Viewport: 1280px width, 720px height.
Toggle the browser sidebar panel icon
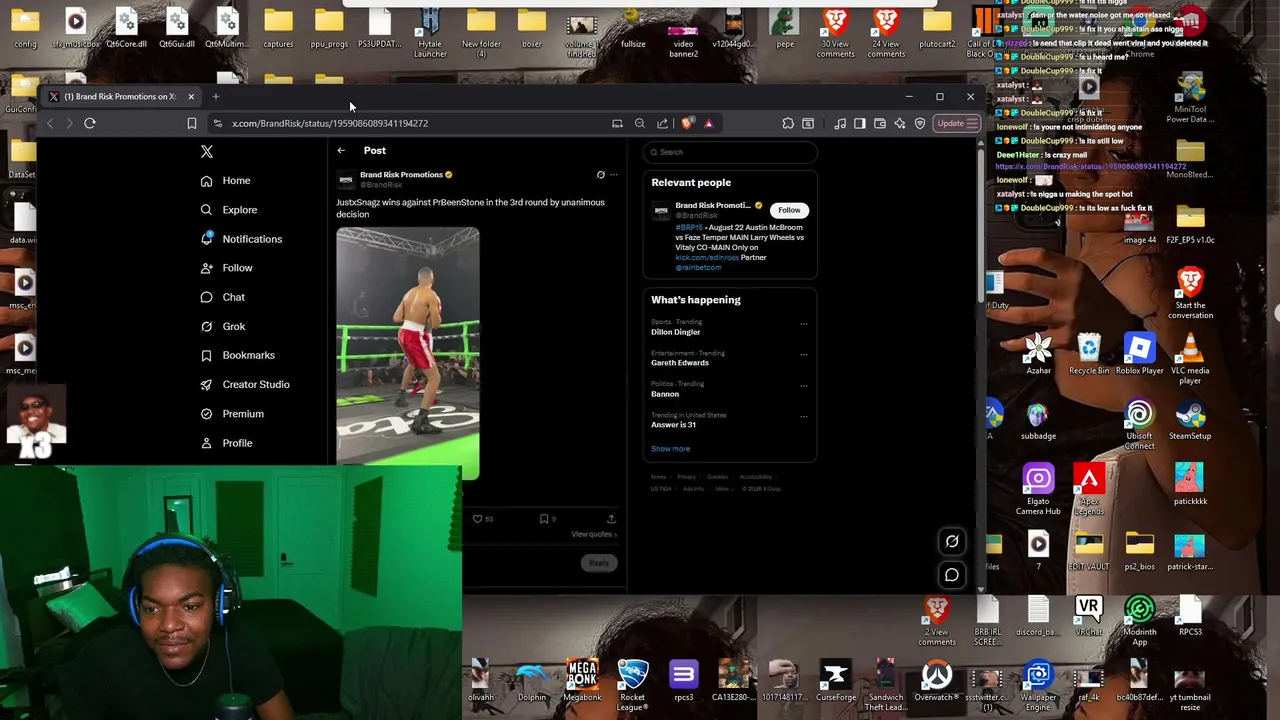[860, 123]
